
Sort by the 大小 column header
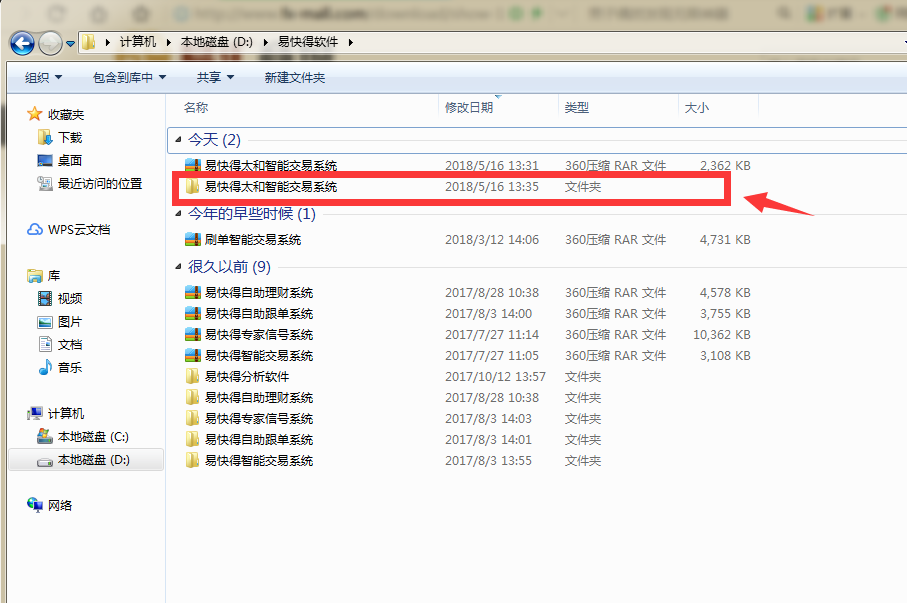[x=696, y=108]
